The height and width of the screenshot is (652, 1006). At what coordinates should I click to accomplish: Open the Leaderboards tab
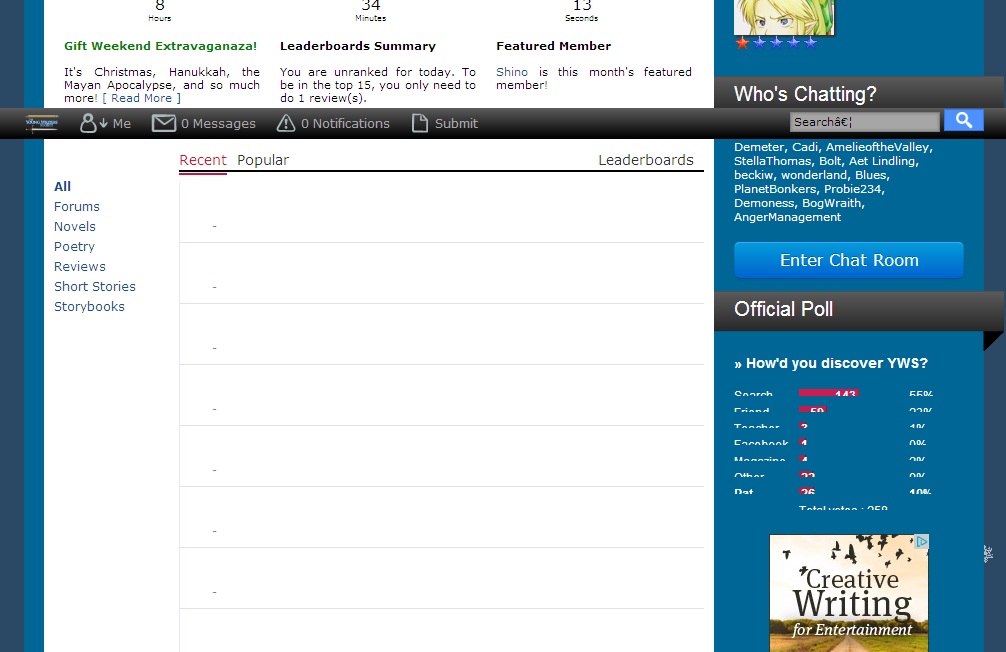tap(645, 160)
